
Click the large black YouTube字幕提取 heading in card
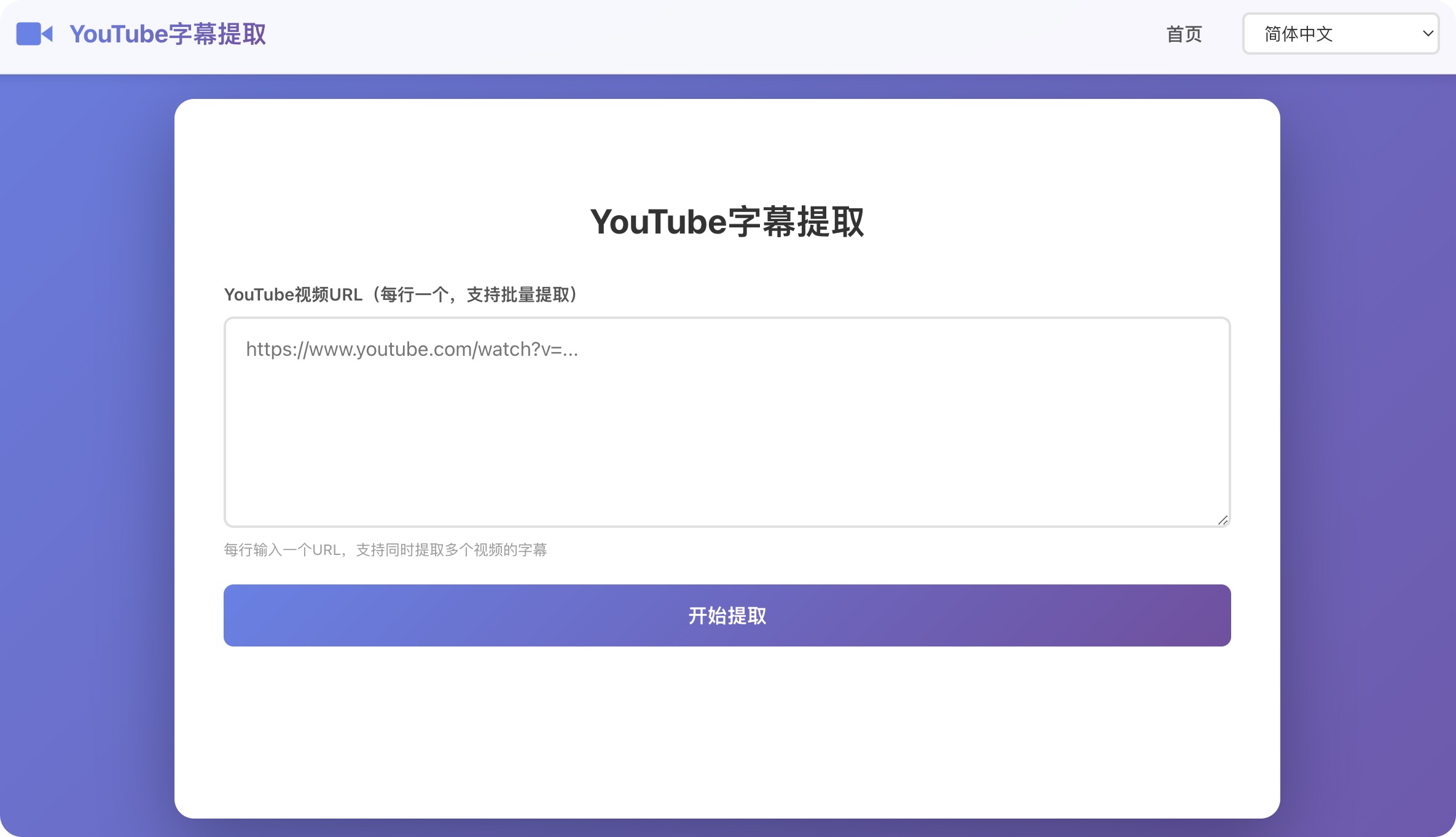(727, 222)
